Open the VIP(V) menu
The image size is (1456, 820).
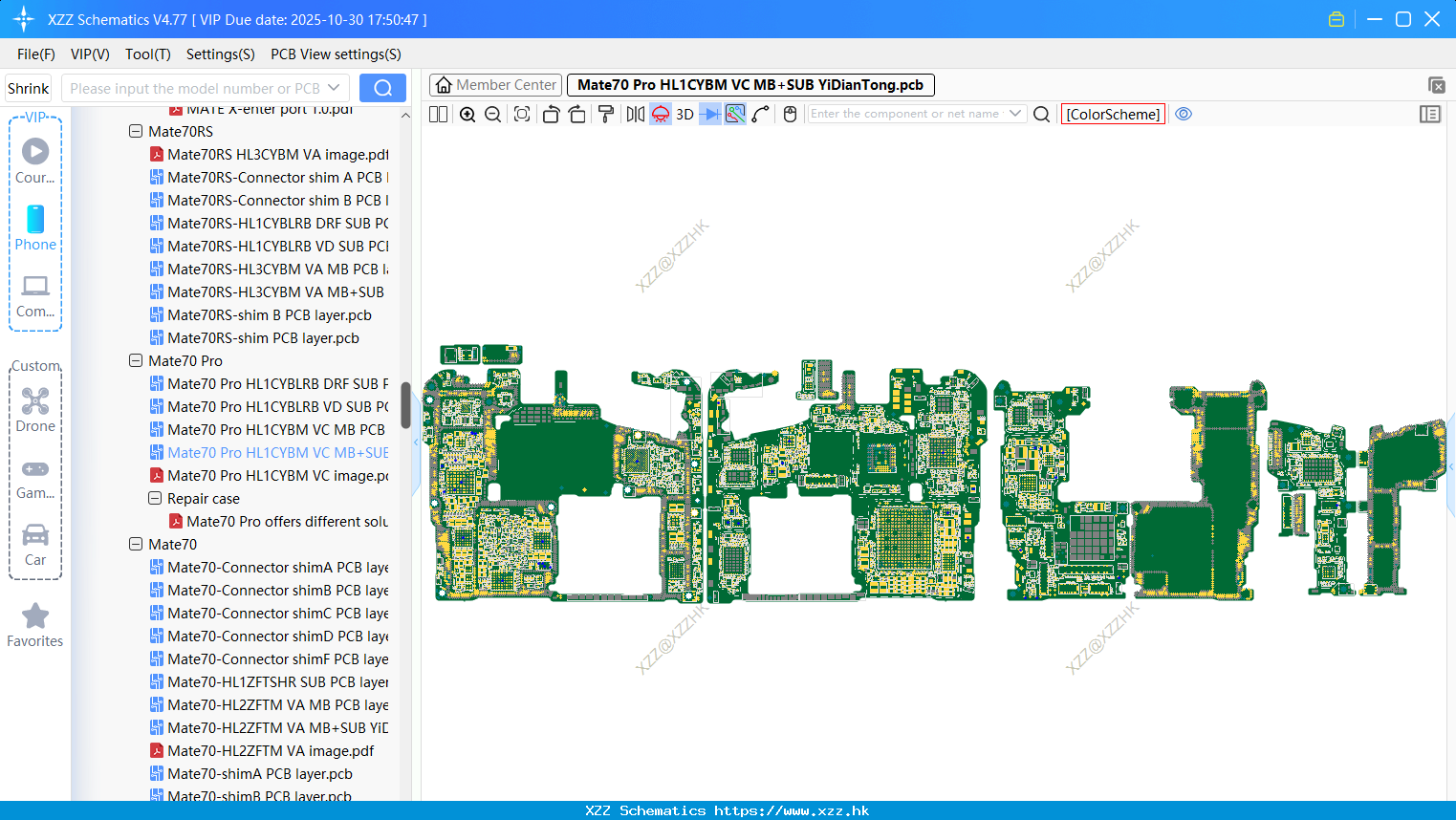click(90, 54)
